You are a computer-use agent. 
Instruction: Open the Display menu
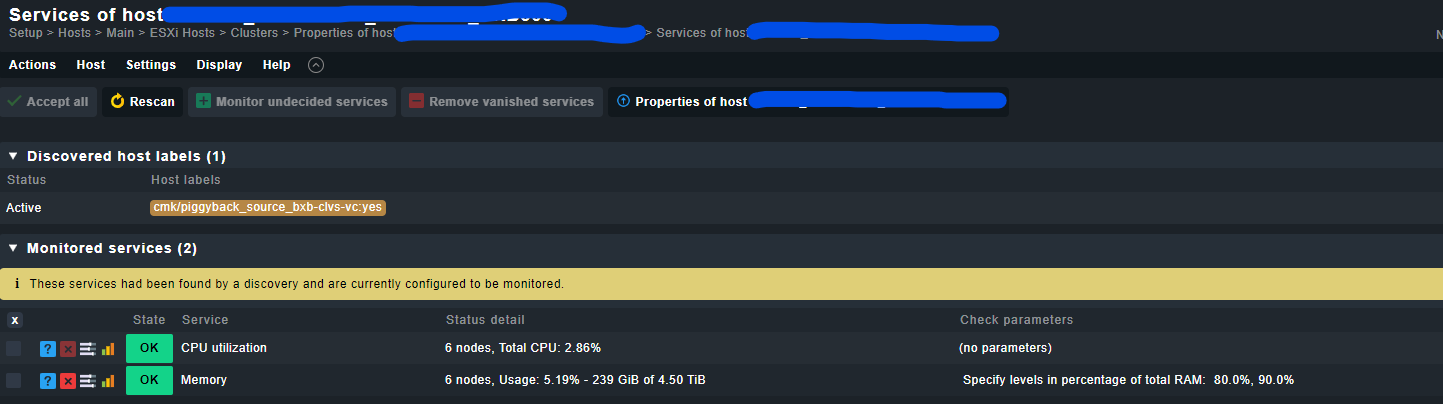219,65
